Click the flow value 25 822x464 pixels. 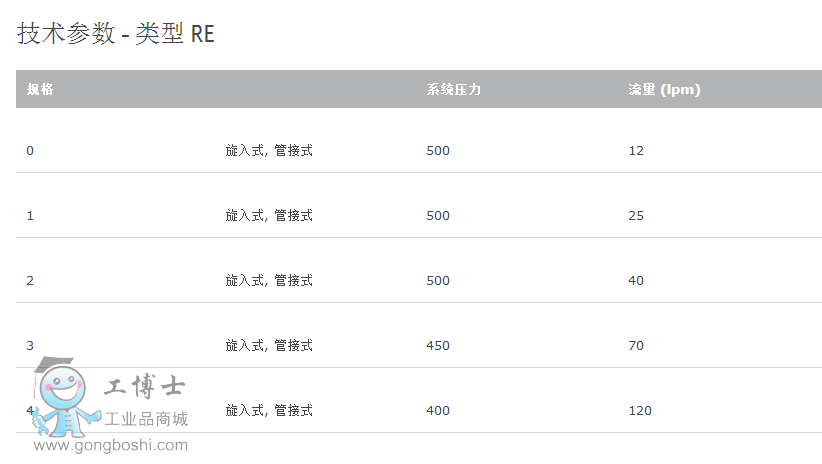[x=636, y=216]
